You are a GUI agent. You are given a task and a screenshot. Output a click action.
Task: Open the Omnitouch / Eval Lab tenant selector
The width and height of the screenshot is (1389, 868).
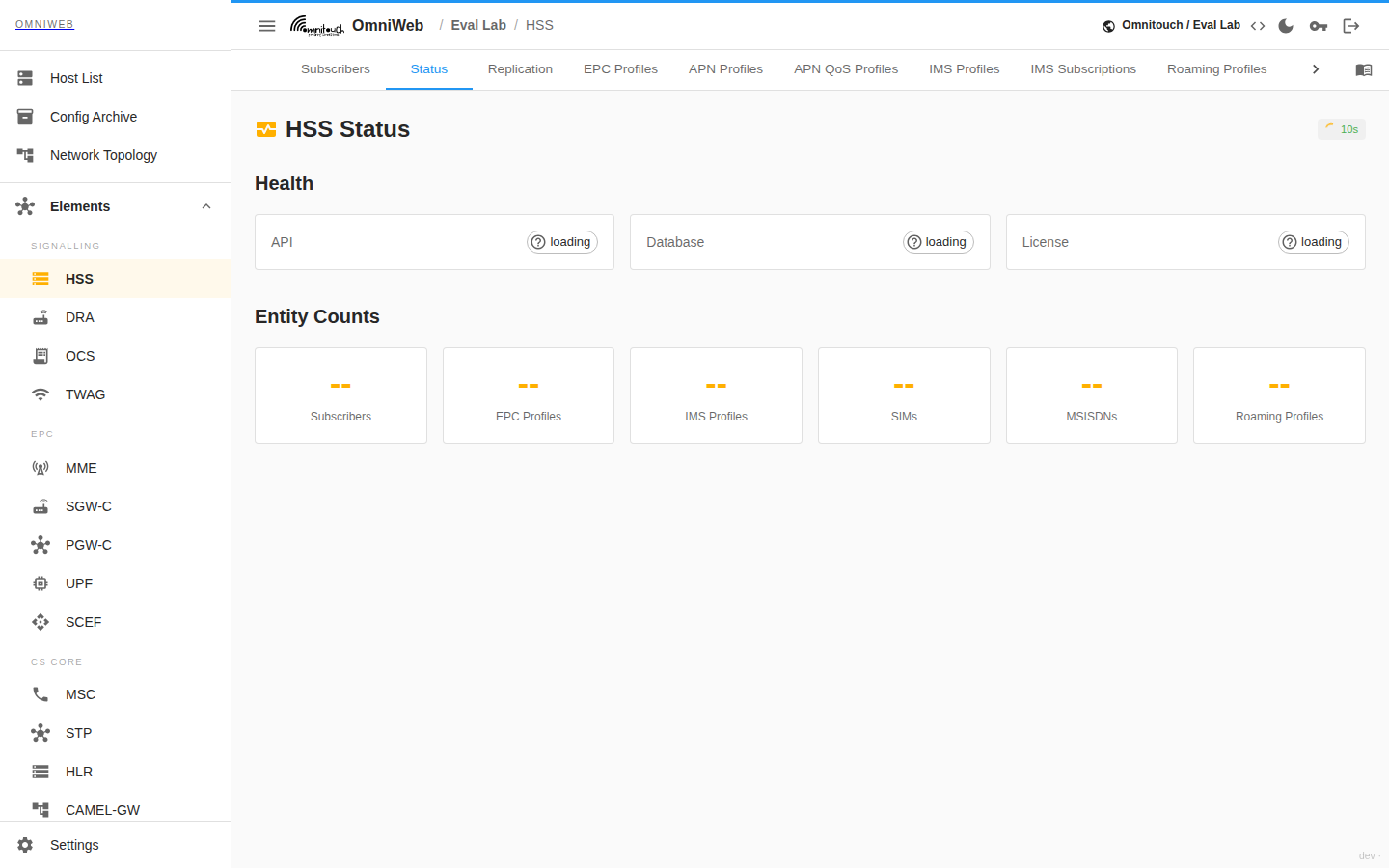point(1171,25)
